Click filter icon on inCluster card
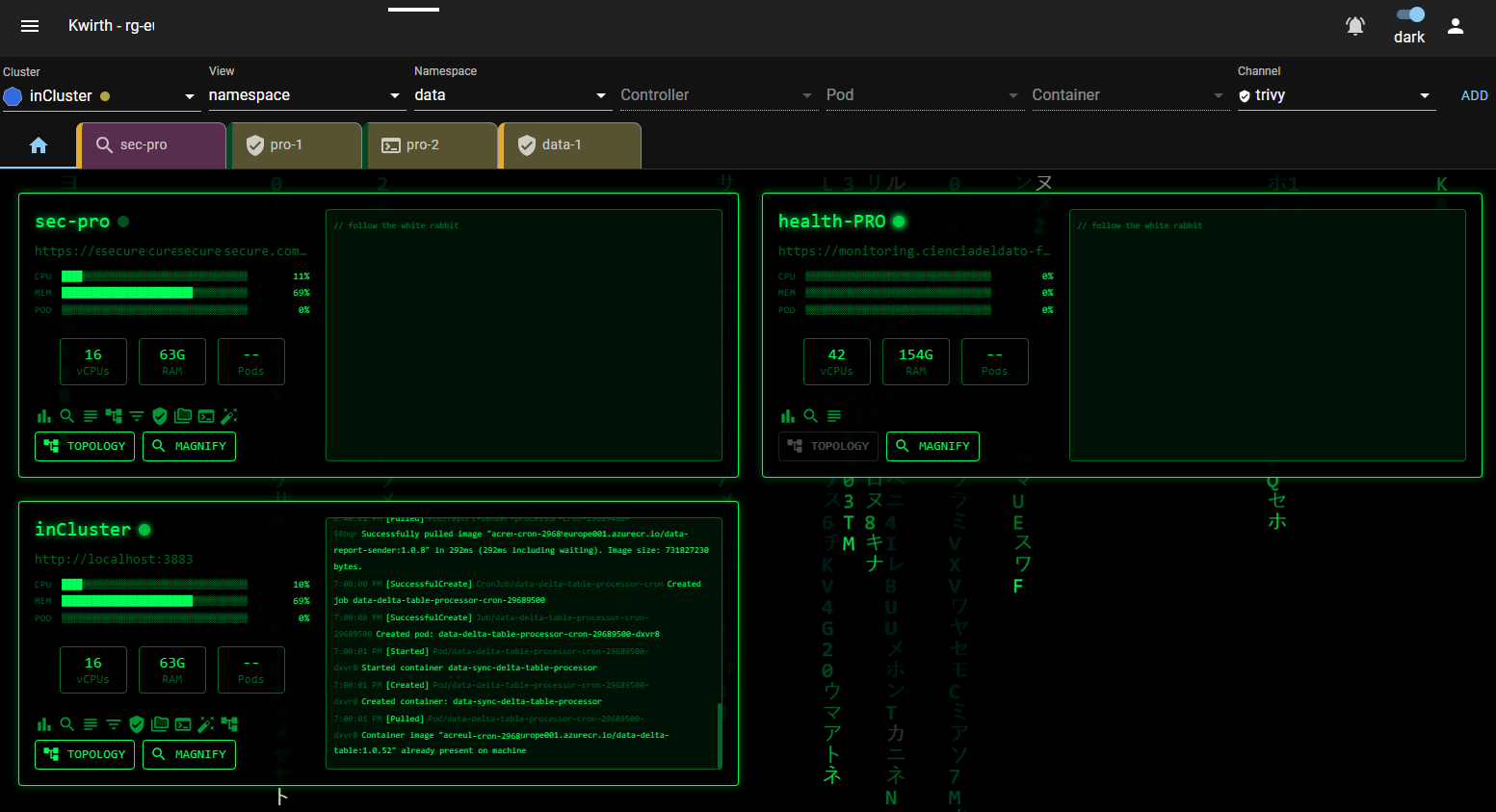1496x812 pixels. [114, 724]
